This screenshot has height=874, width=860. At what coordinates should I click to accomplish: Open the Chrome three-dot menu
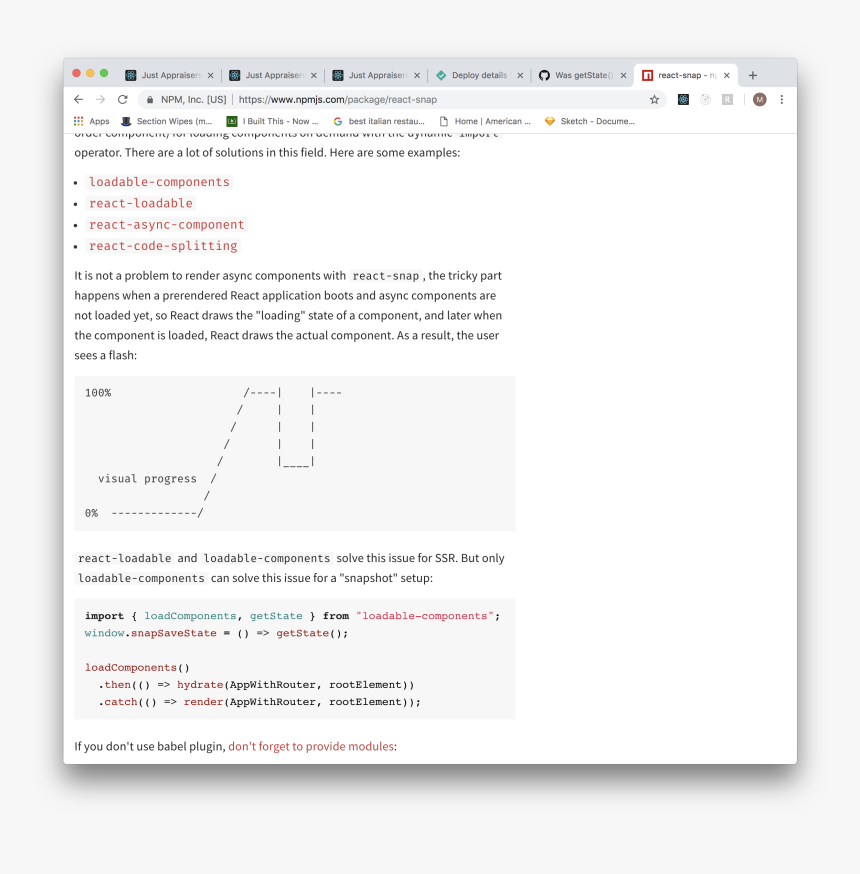pos(782,100)
